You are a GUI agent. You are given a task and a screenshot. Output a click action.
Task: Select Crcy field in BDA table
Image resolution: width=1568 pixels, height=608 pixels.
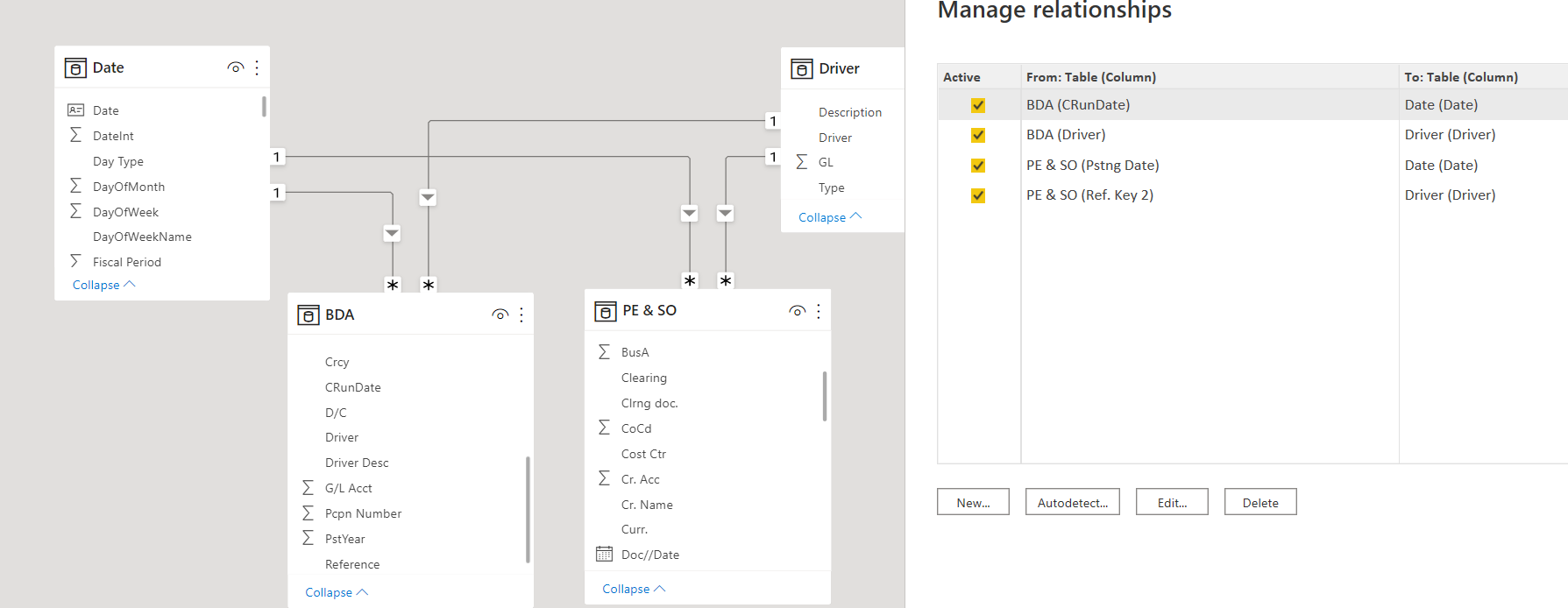click(x=337, y=362)
